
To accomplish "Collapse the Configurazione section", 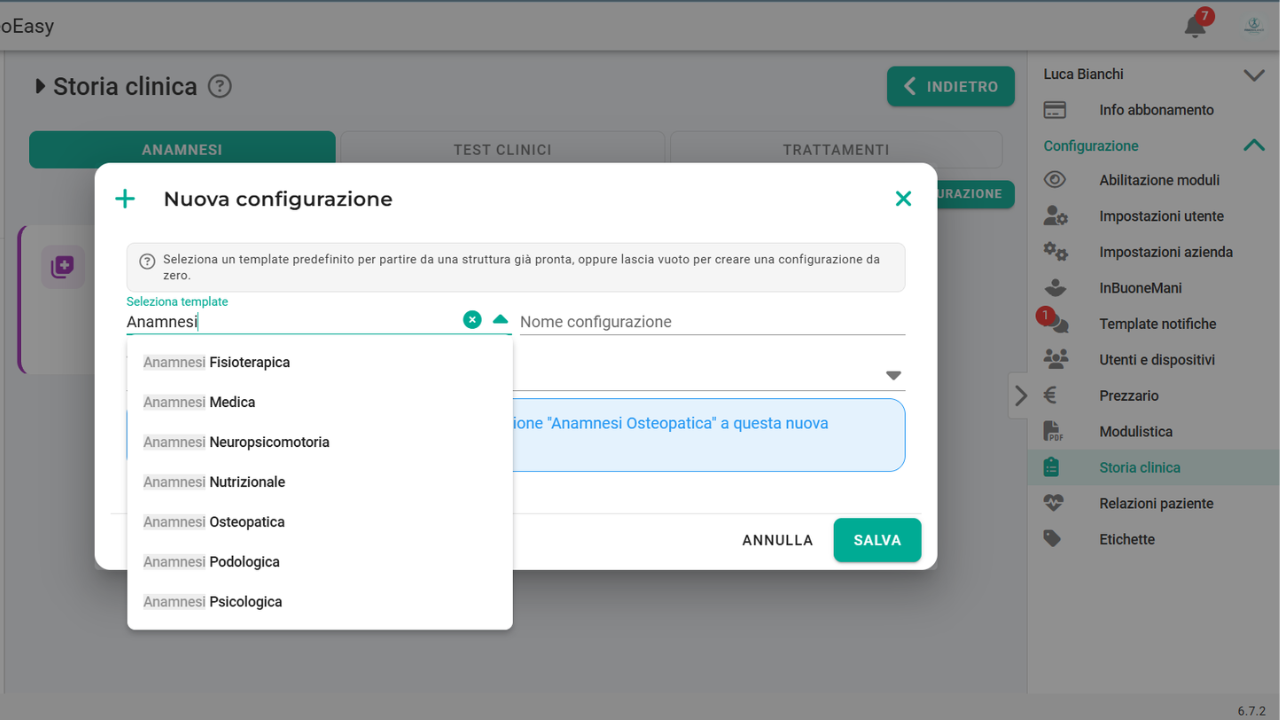I will click(x=1254, y=146).
